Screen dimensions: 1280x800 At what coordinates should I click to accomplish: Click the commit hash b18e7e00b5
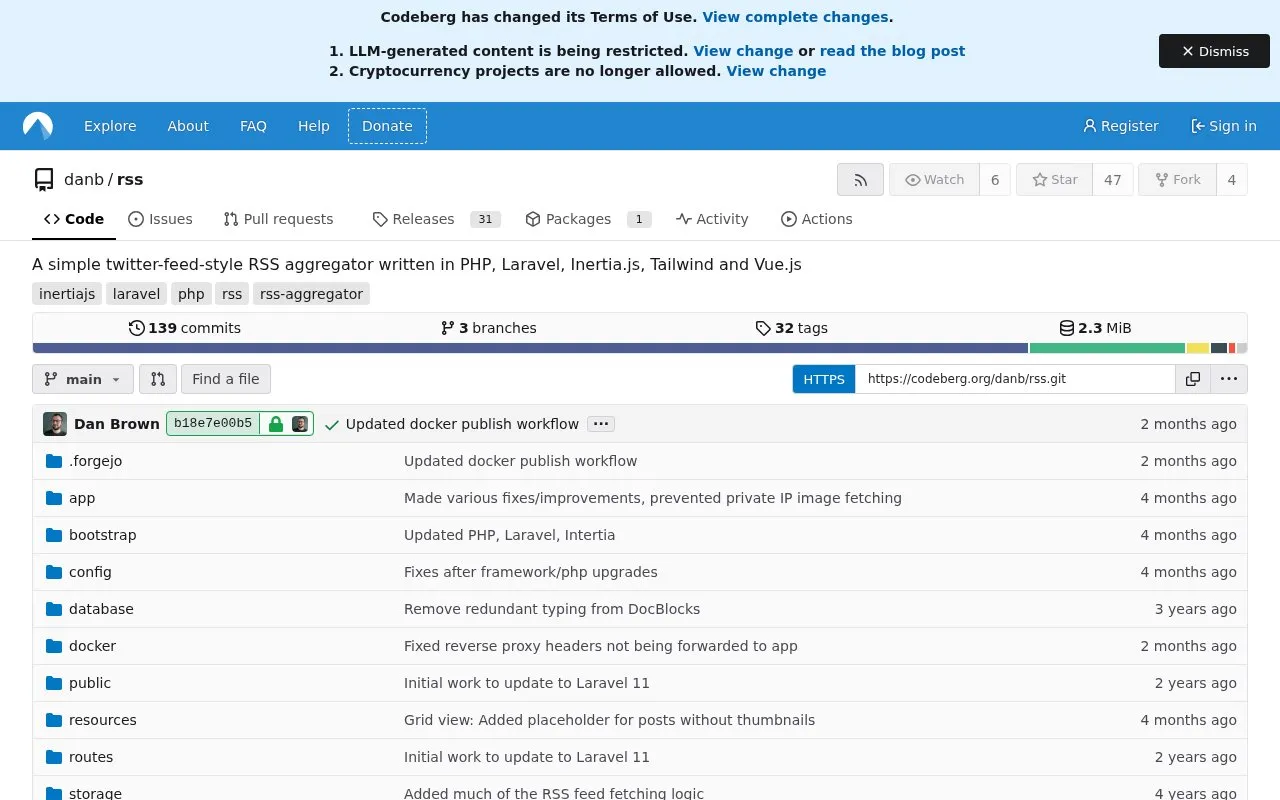coord(213,424)
